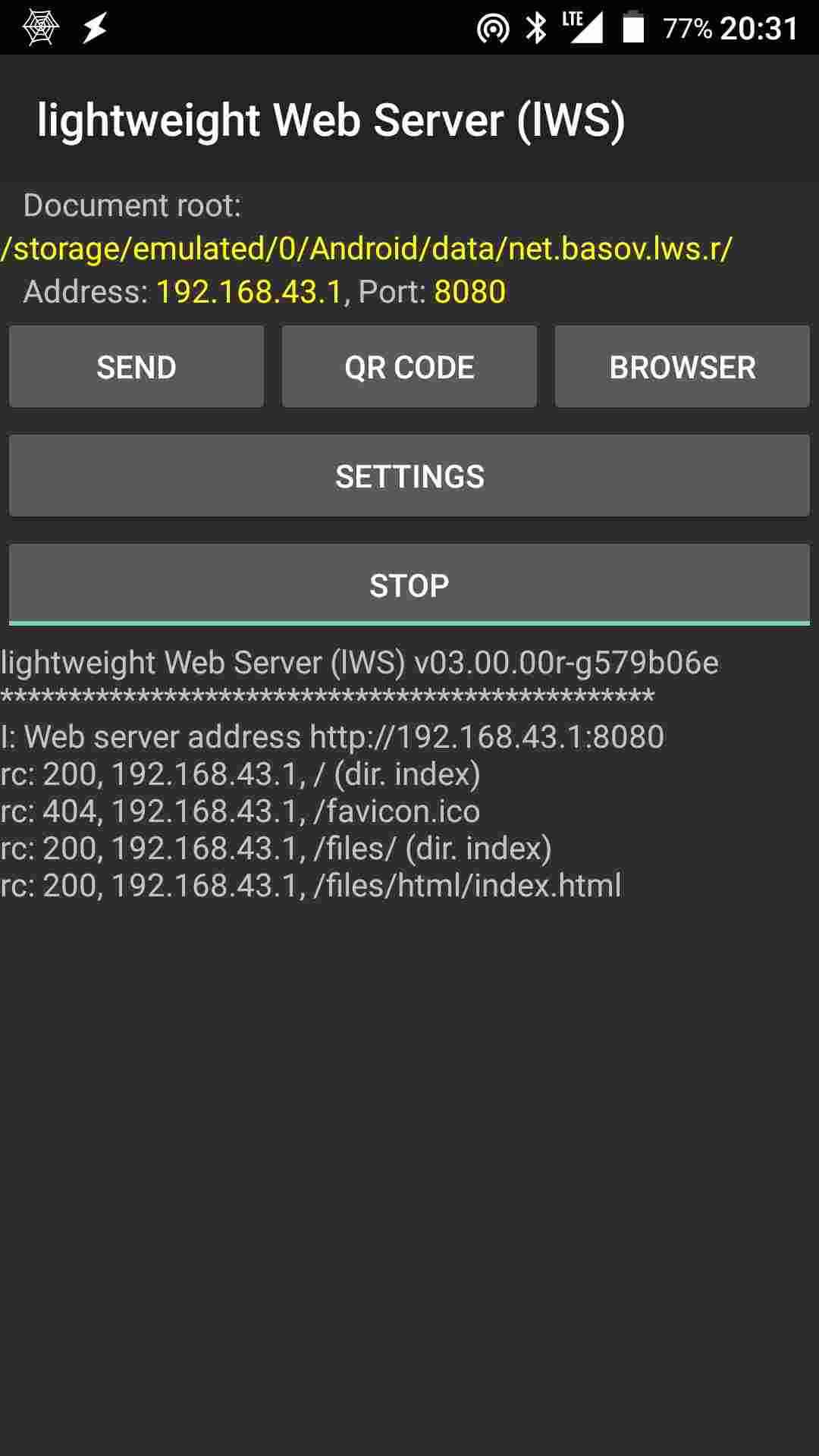Viewport: 819px width, 1456px height.
Task: Open the SETTINGS screen
Action: [409, 476]
